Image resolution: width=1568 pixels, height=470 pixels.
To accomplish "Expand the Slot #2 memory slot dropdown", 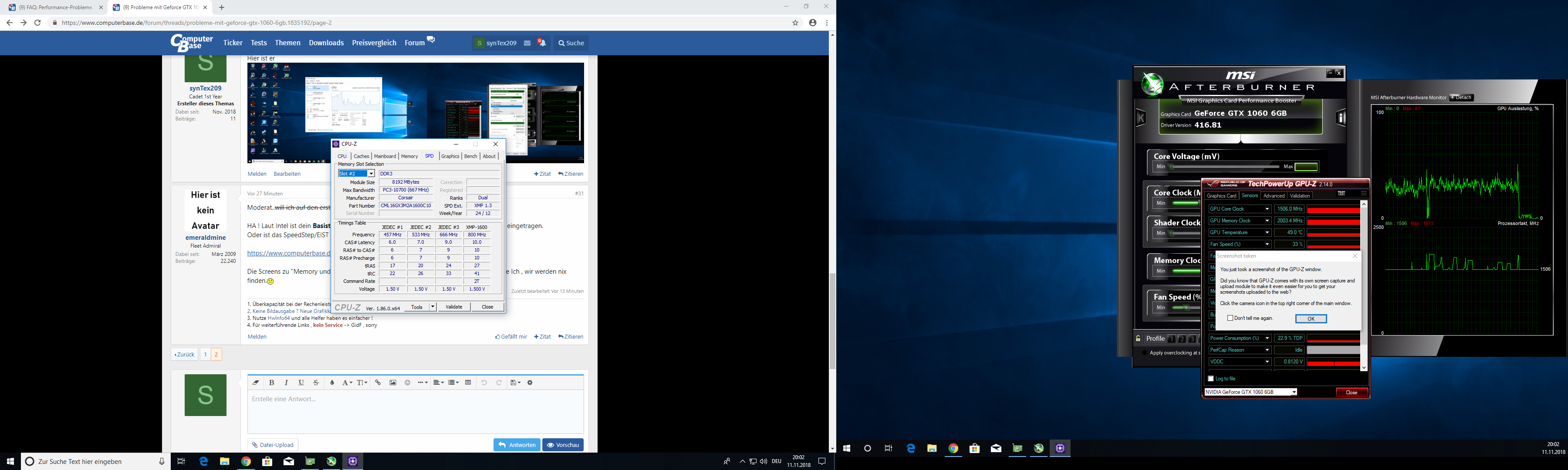I will point(371,174).
